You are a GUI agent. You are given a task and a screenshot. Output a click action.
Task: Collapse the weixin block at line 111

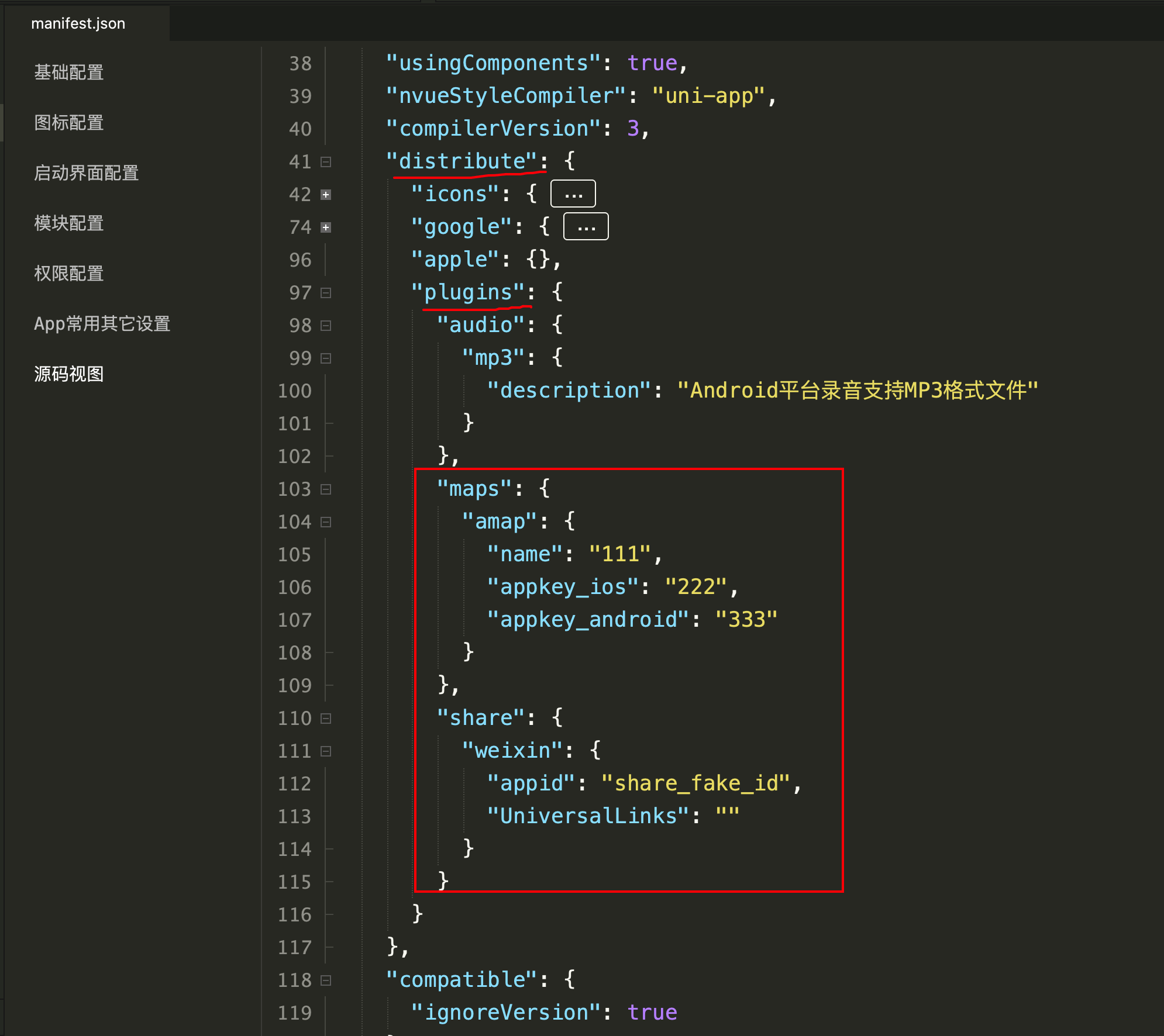[x=326, y=751]
